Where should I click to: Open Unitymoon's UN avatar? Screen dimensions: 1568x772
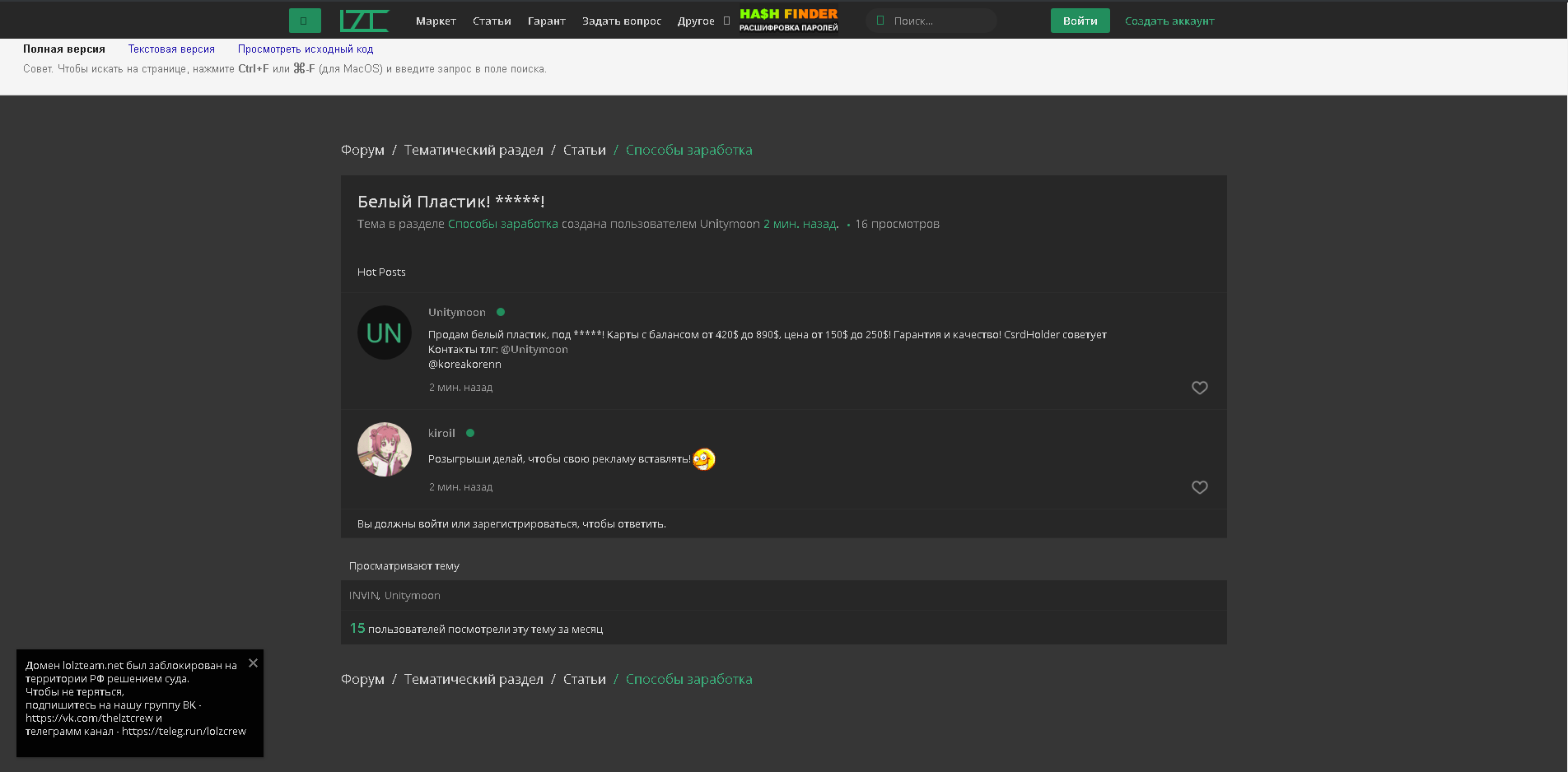(385, 333)
